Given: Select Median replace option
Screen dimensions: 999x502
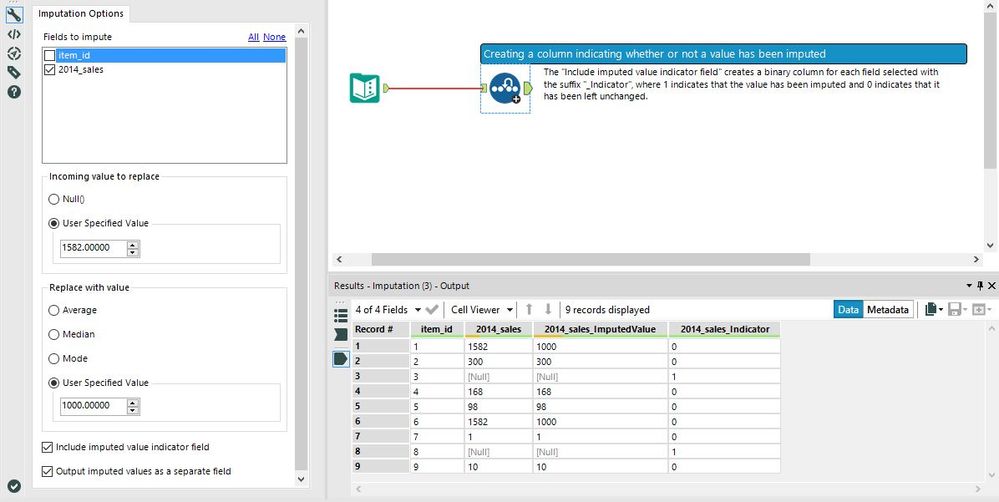Looking at the screenshot, I should coord(54,334).
